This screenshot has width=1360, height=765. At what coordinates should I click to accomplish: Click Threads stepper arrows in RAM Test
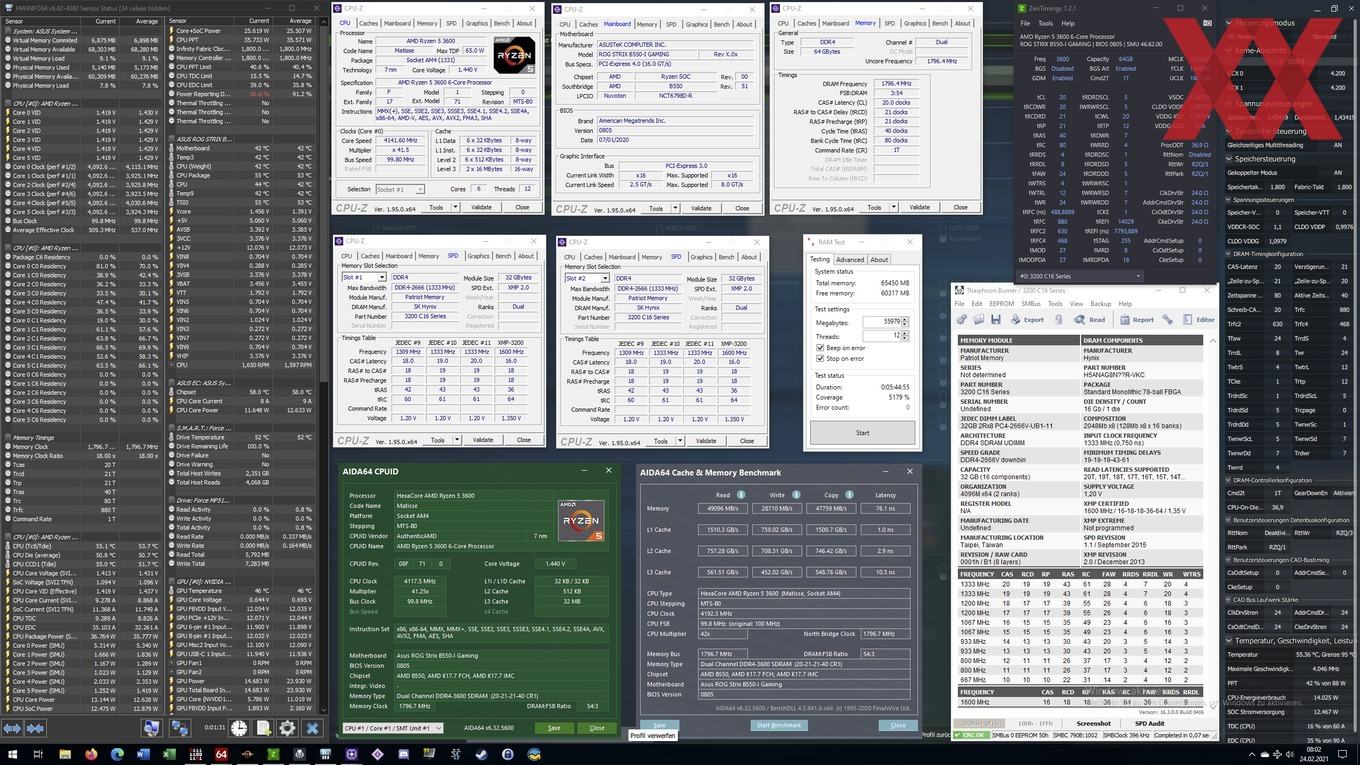[x=904, y=336]
